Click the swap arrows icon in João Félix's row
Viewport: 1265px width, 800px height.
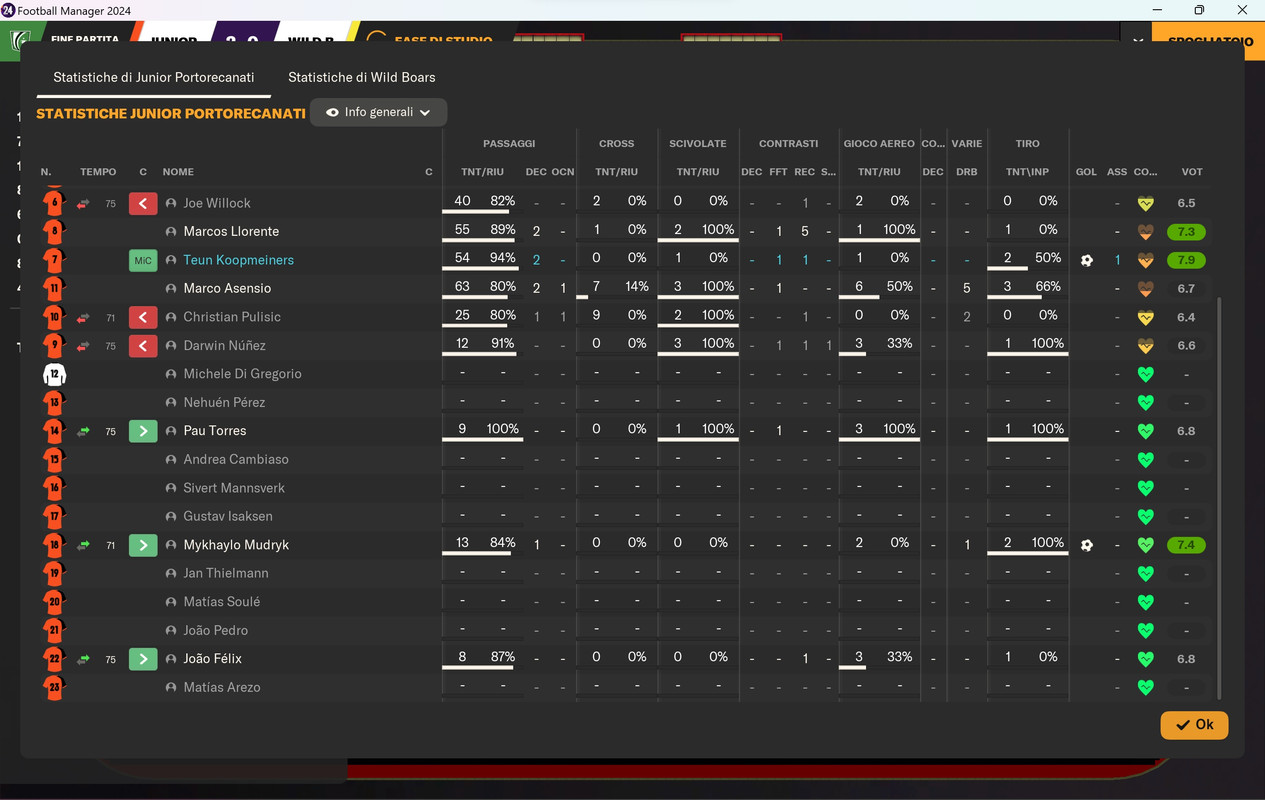[83, 659]
